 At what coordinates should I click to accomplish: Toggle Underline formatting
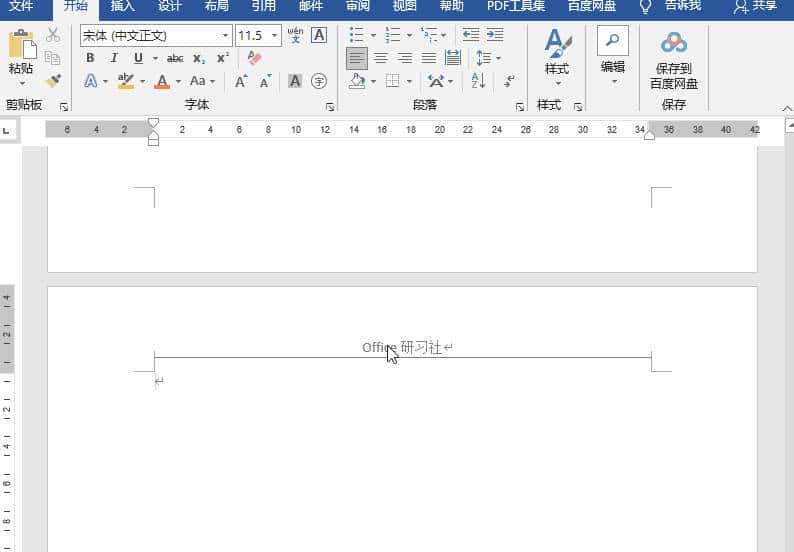point(138,58)
